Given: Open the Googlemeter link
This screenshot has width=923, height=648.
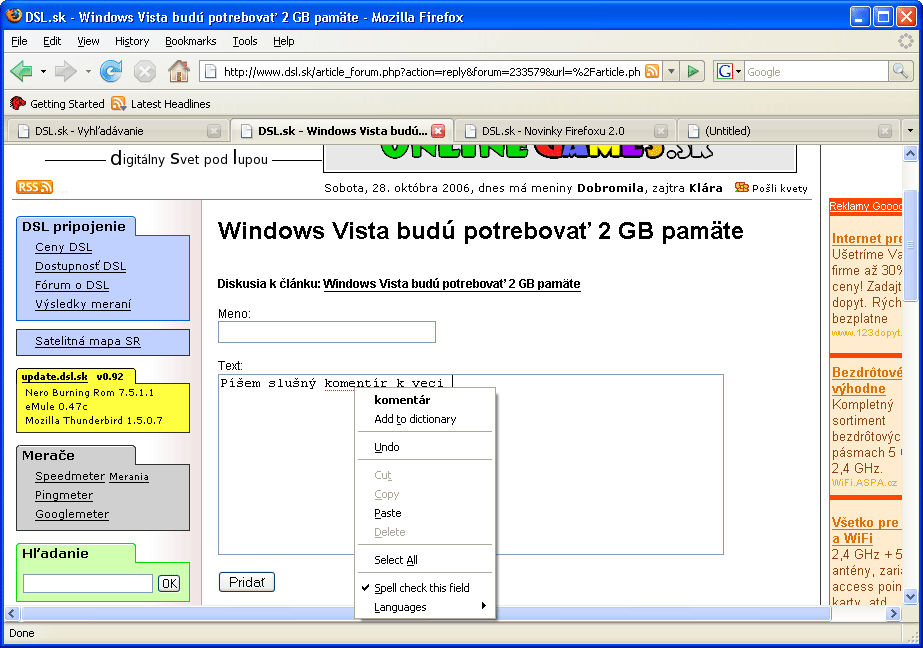Looking at the screenshot, I should point(72,514).
